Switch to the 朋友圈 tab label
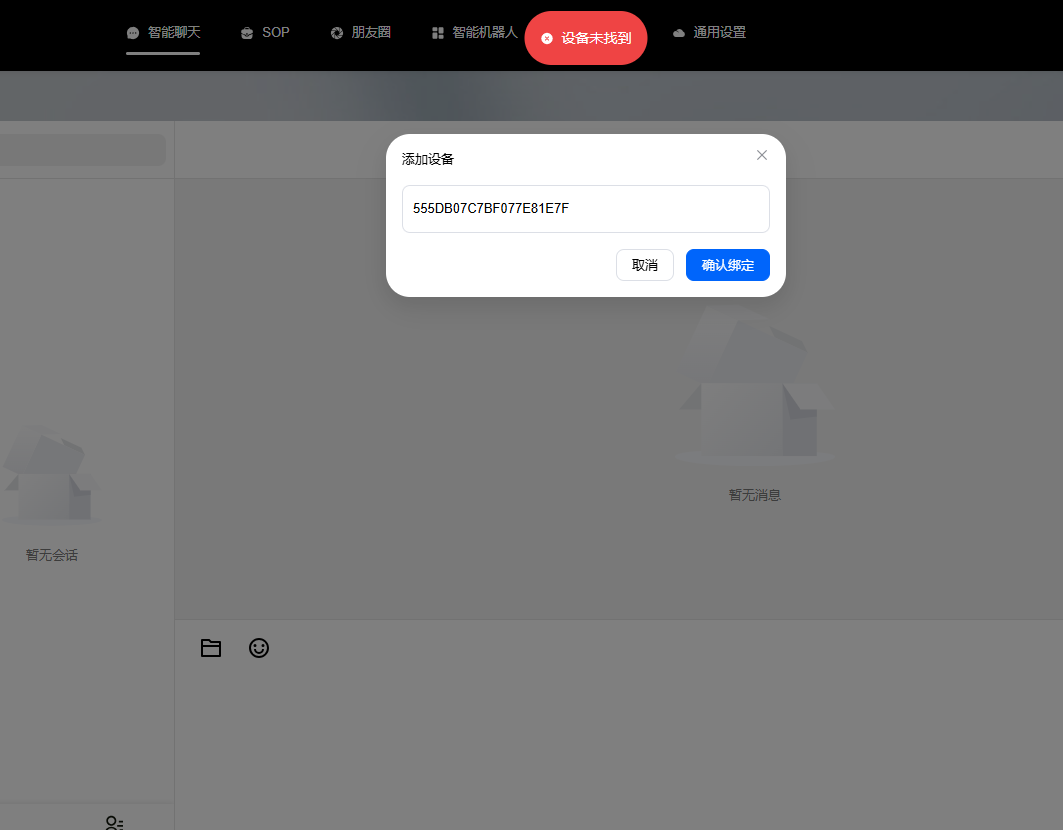Image resolution: width=1063 pixels, height=830 pixels. tap(371, 32)
